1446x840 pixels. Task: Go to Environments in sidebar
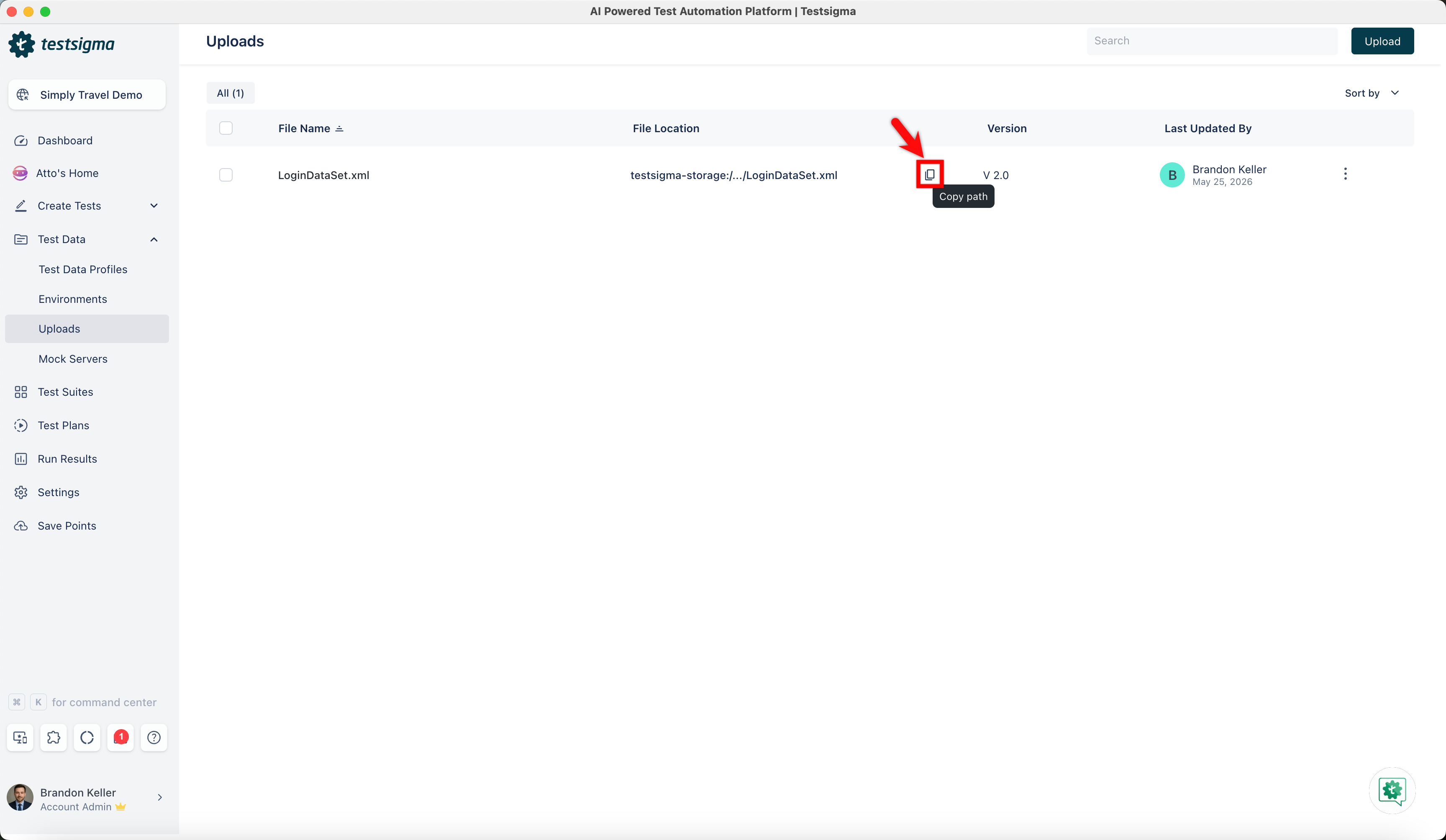[x=73, y=299]
